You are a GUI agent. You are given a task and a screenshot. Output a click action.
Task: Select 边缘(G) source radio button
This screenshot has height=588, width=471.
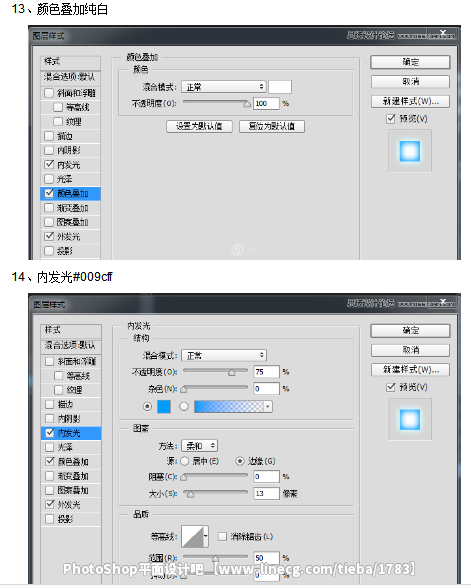[240, 461]
